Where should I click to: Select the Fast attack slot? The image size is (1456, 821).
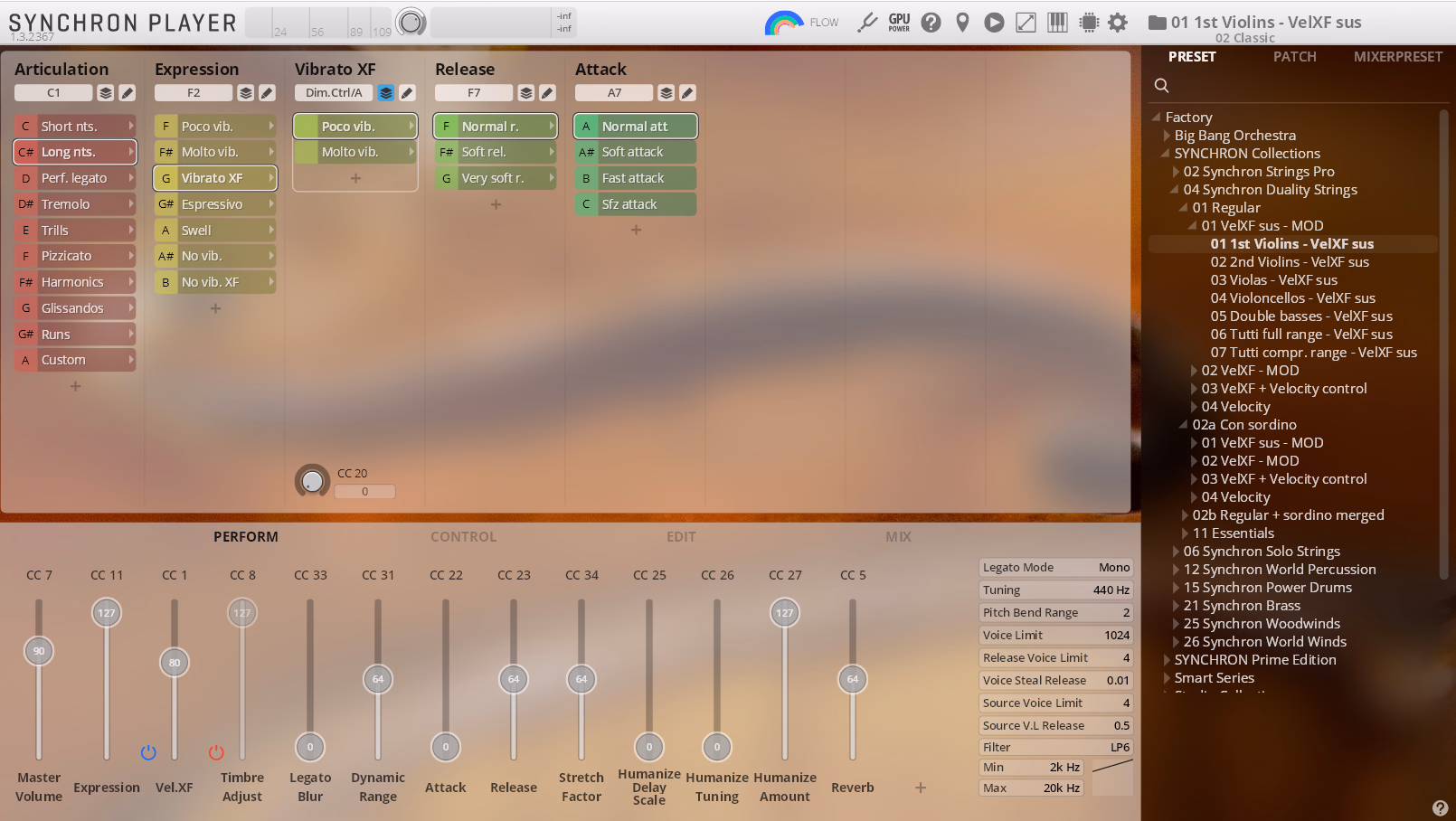636,178
